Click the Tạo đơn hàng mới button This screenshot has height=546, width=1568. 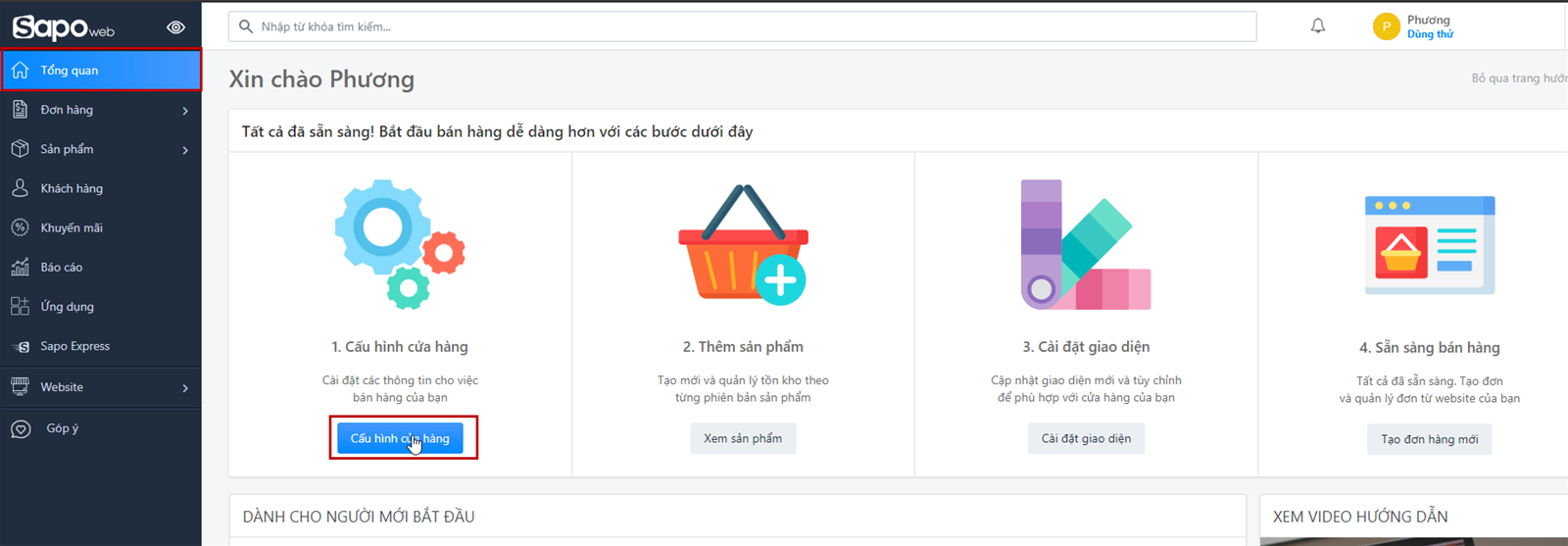click(1430, 439)
